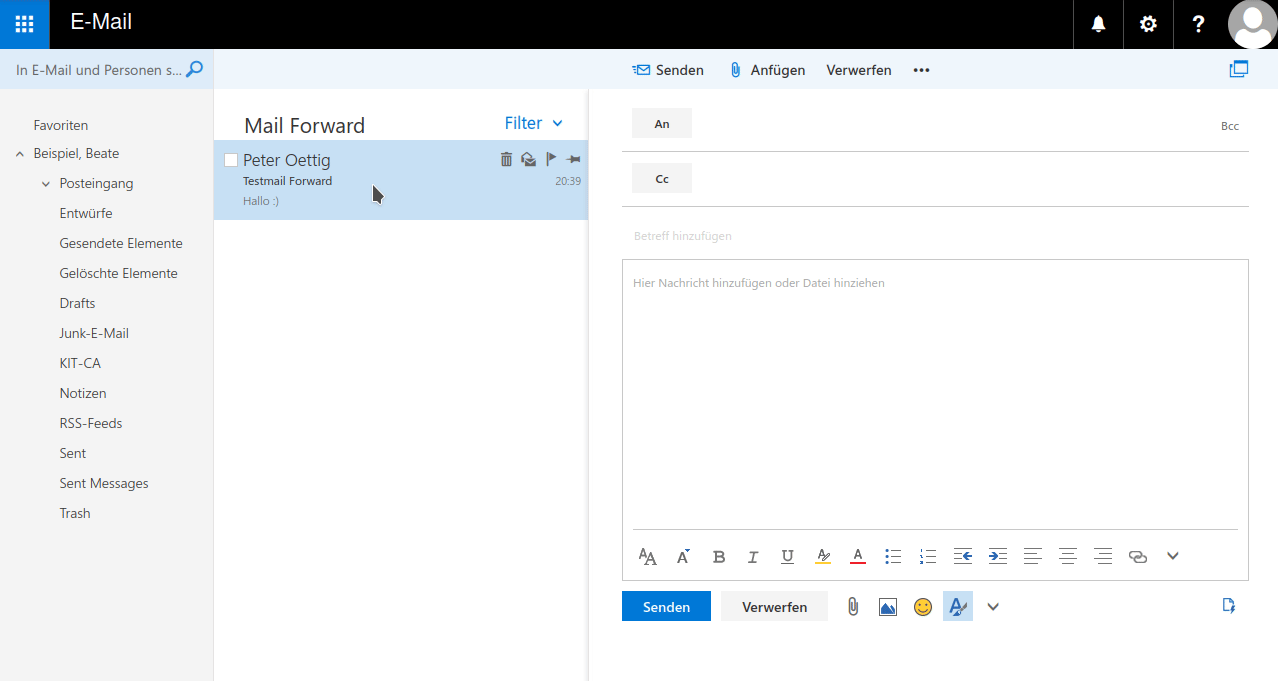Insert a numbered list
Viewport: 1278px width, 681px height.
(x=927, y=557)
